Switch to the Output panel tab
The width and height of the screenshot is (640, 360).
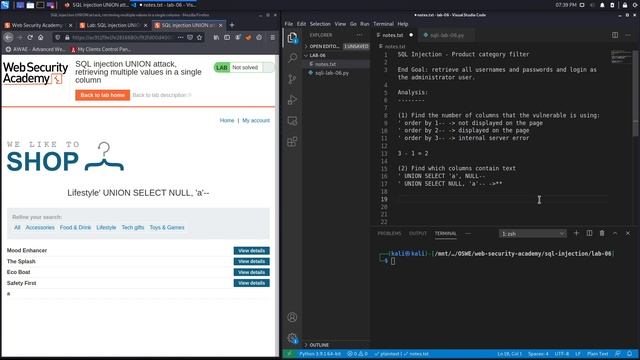click(x=418, y=233)
